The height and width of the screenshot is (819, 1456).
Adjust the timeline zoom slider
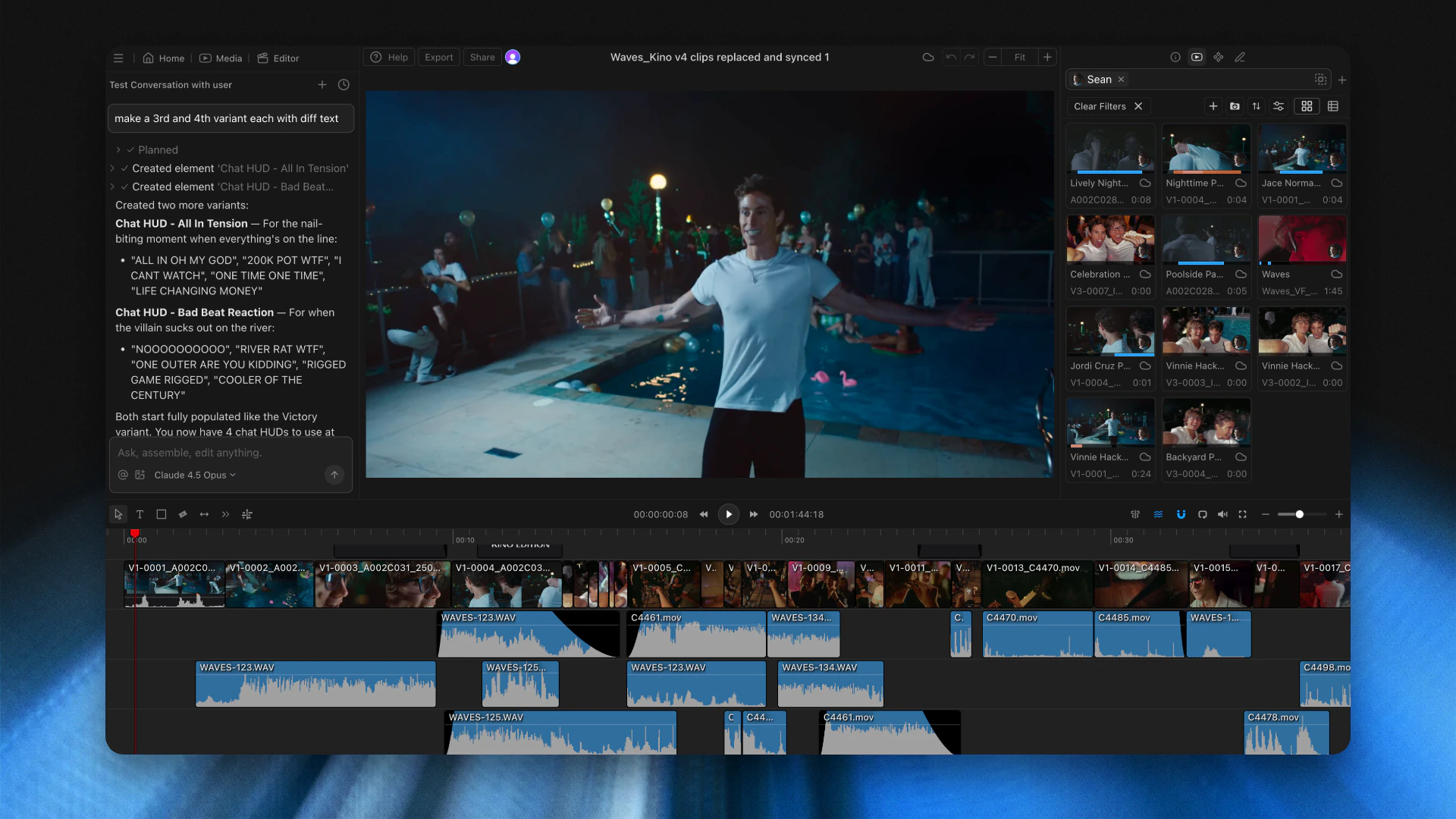pos(1300,514)
